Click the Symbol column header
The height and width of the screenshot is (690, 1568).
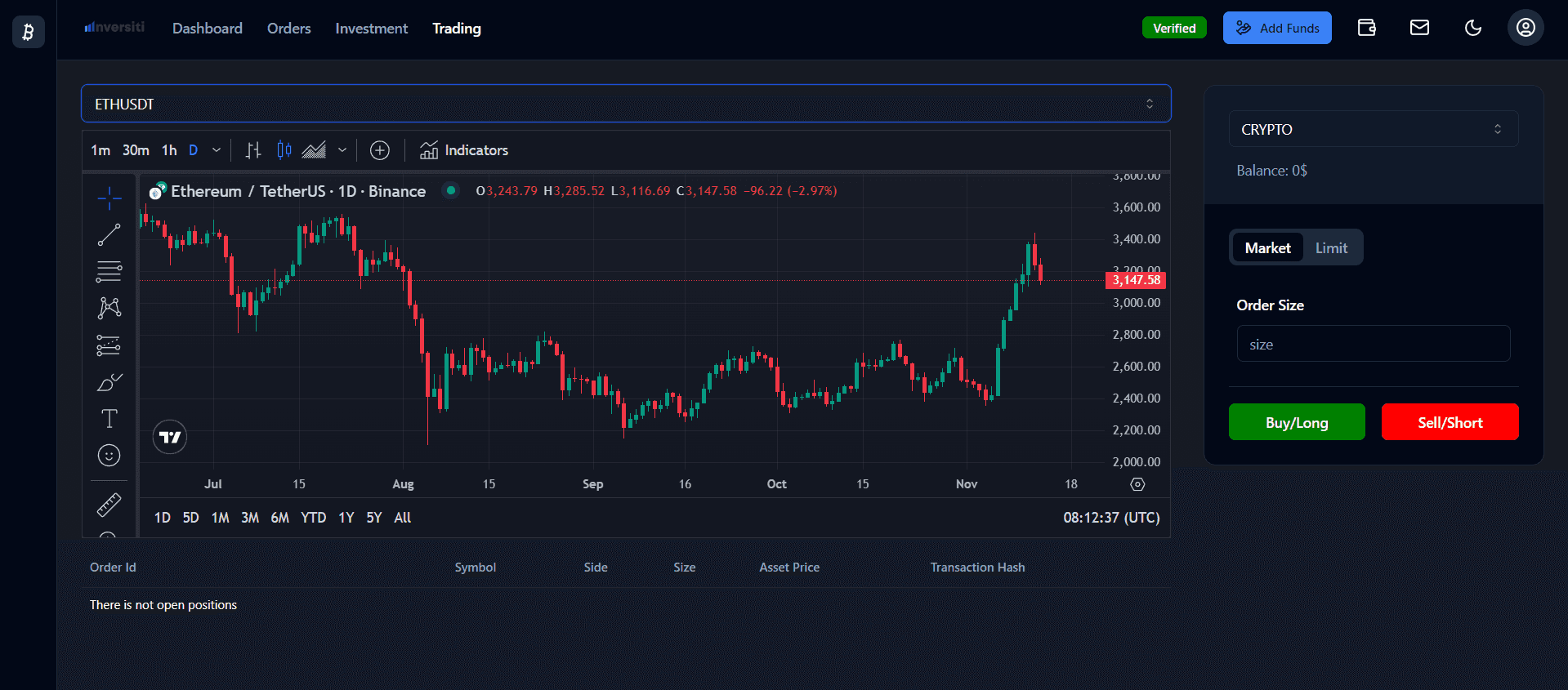coord(476,568)
